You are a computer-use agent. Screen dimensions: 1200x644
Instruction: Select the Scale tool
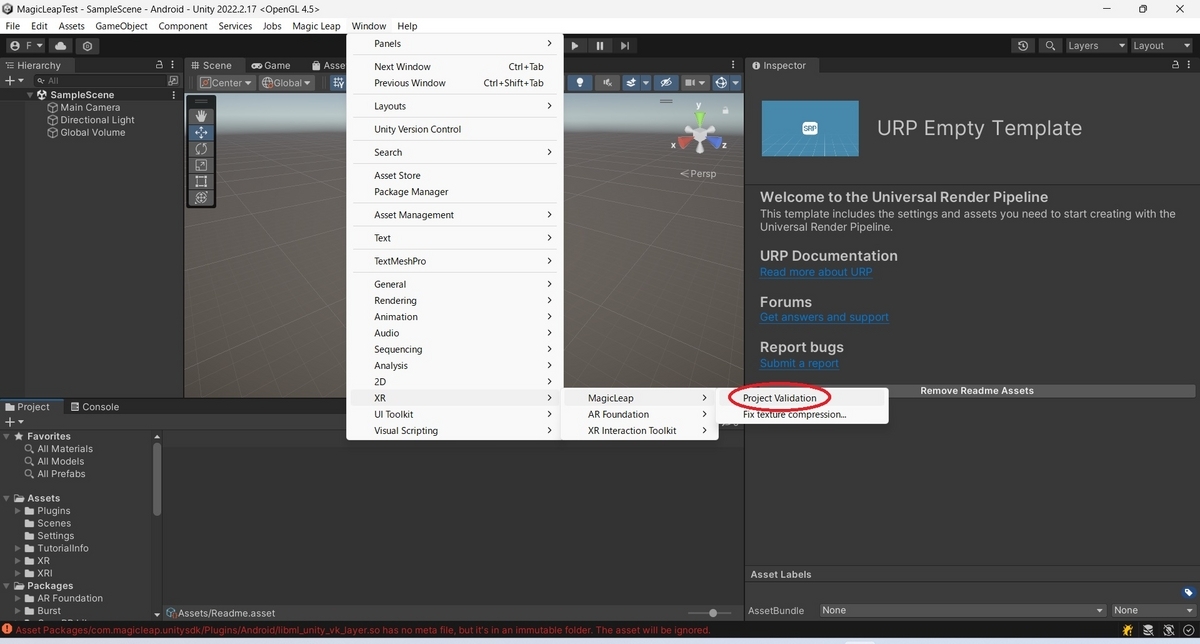[201, 165]
